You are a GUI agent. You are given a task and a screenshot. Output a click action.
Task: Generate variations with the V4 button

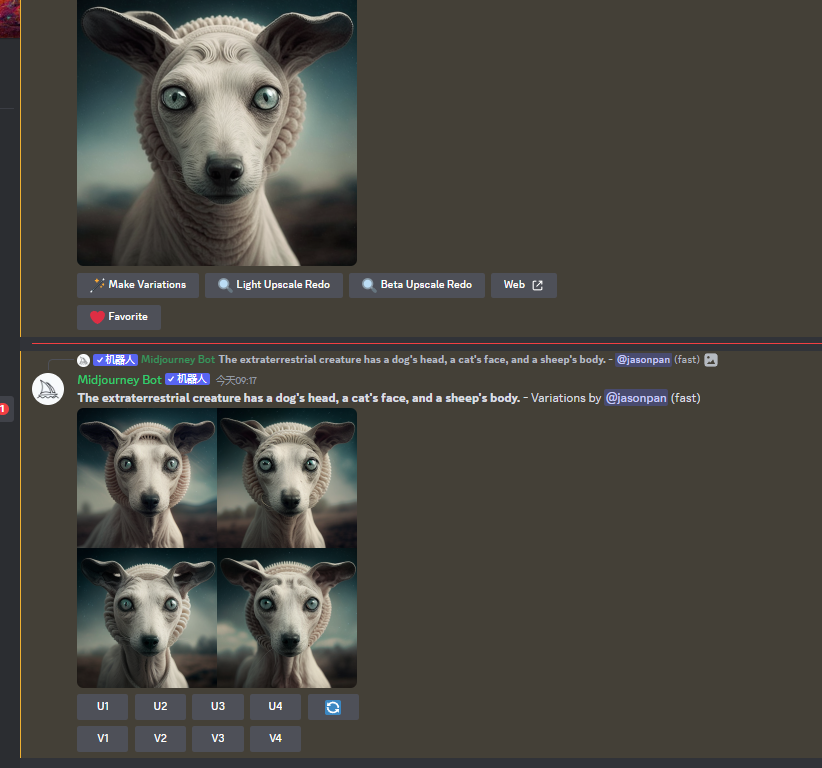tap(275, 739)
